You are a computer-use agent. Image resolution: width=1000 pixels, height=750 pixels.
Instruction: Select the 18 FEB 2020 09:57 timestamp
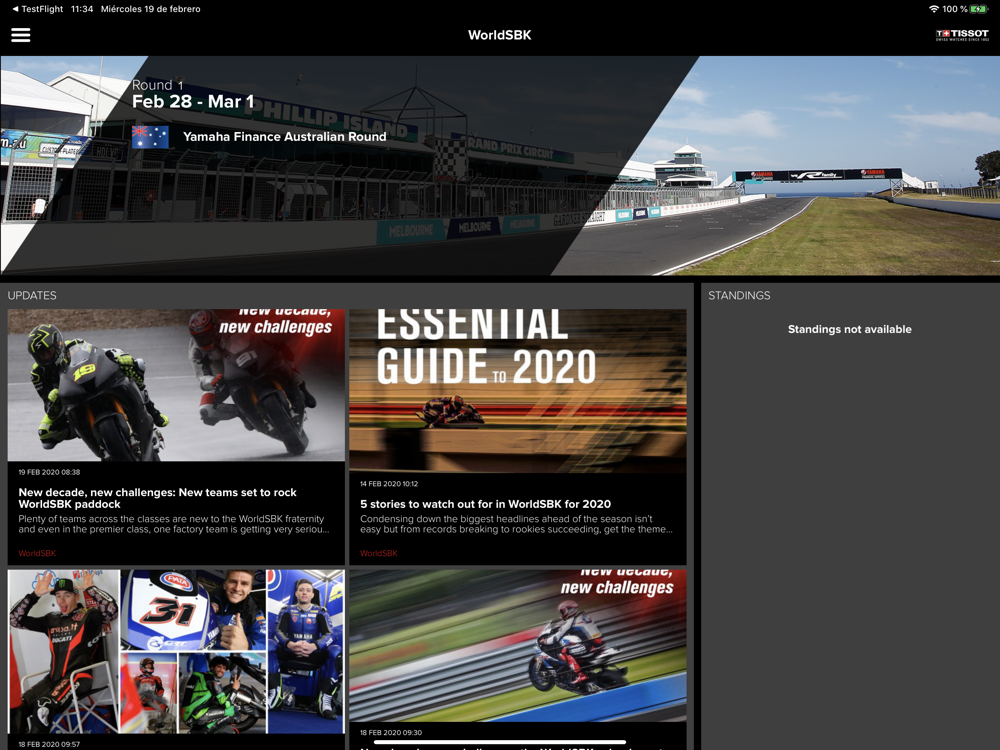pyautogui.click(x=49, y=744)
